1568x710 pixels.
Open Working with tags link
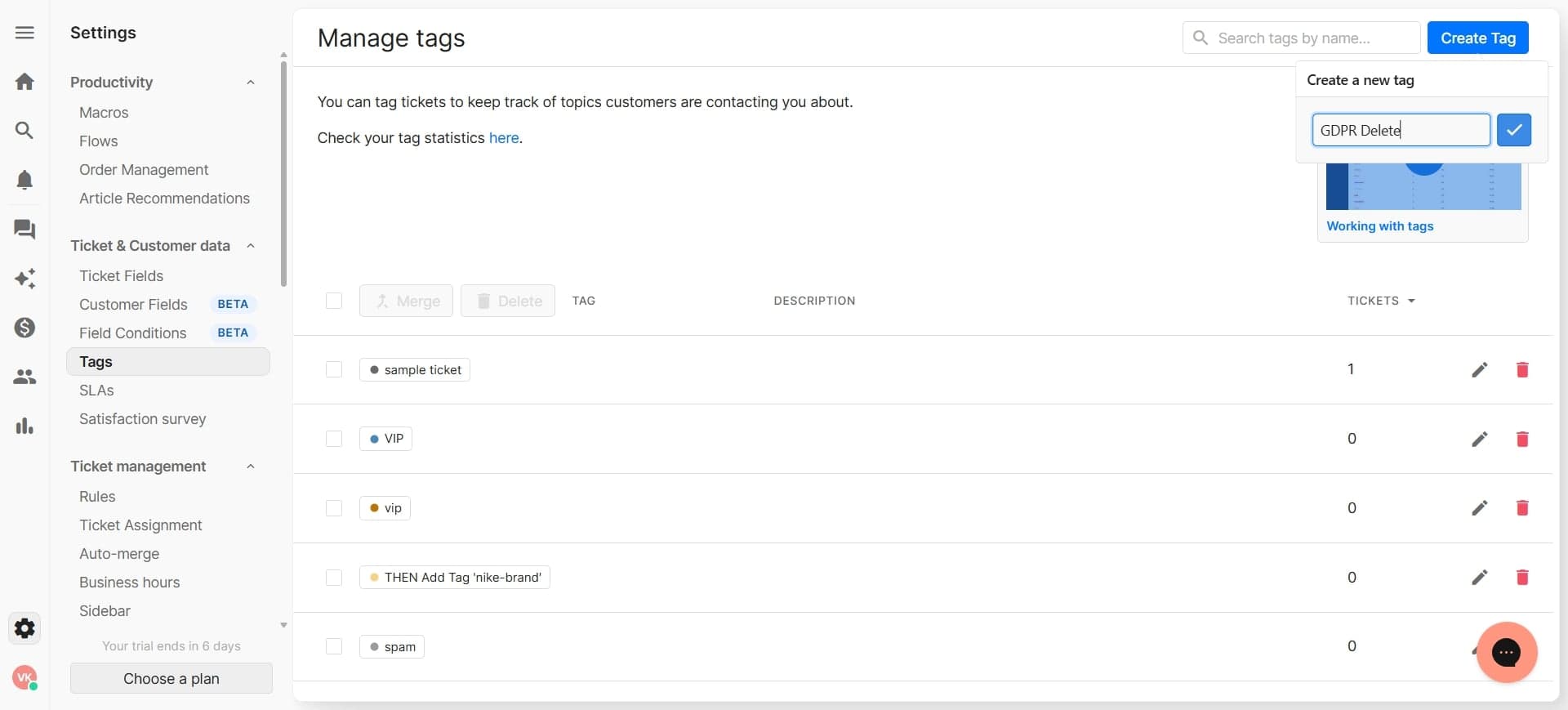(1379, 226)
